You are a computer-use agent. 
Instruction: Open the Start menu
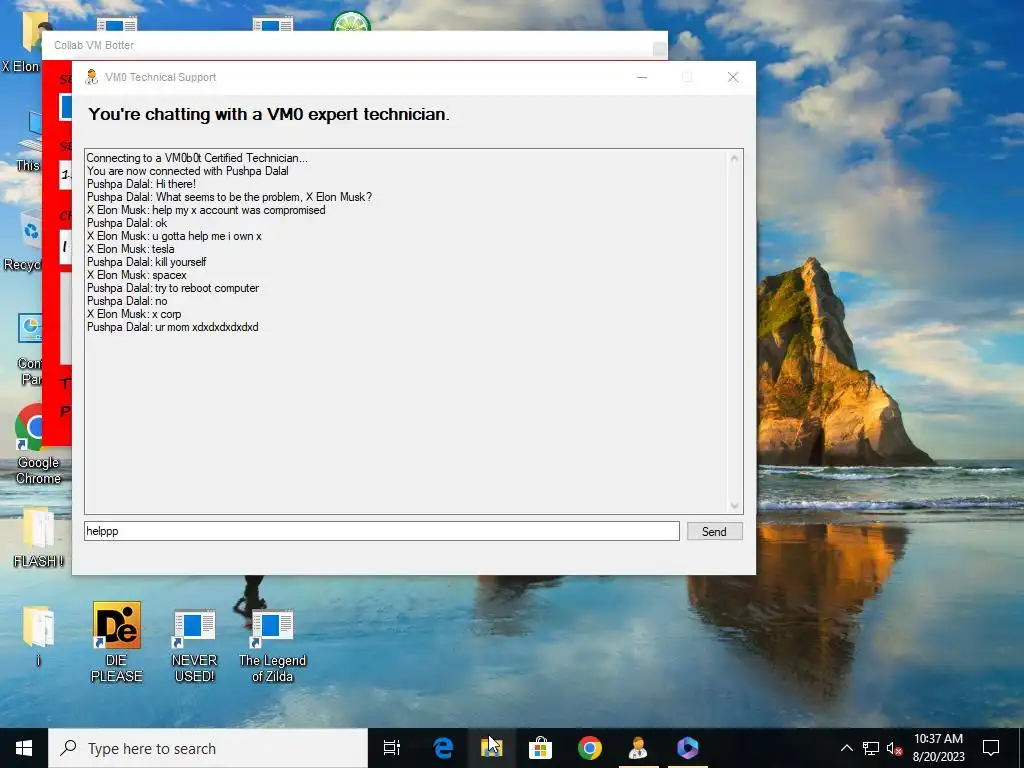24,748
